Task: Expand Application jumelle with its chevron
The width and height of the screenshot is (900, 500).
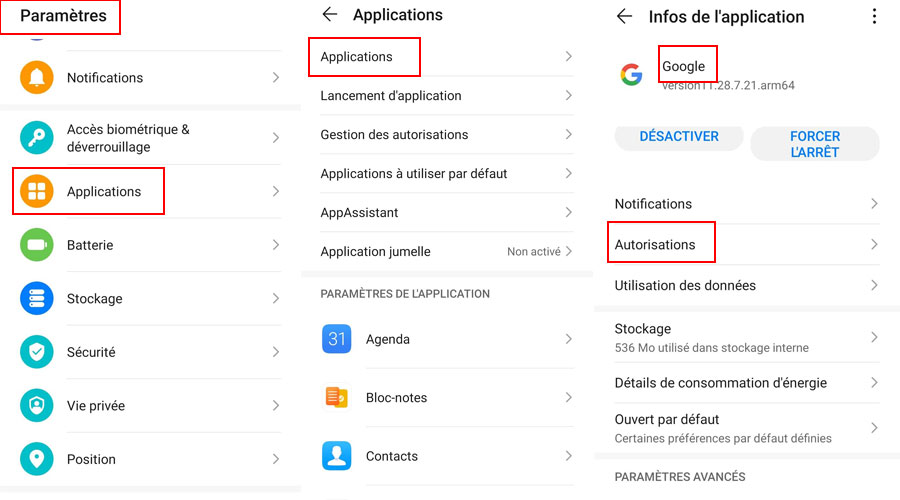Action: 569,252
